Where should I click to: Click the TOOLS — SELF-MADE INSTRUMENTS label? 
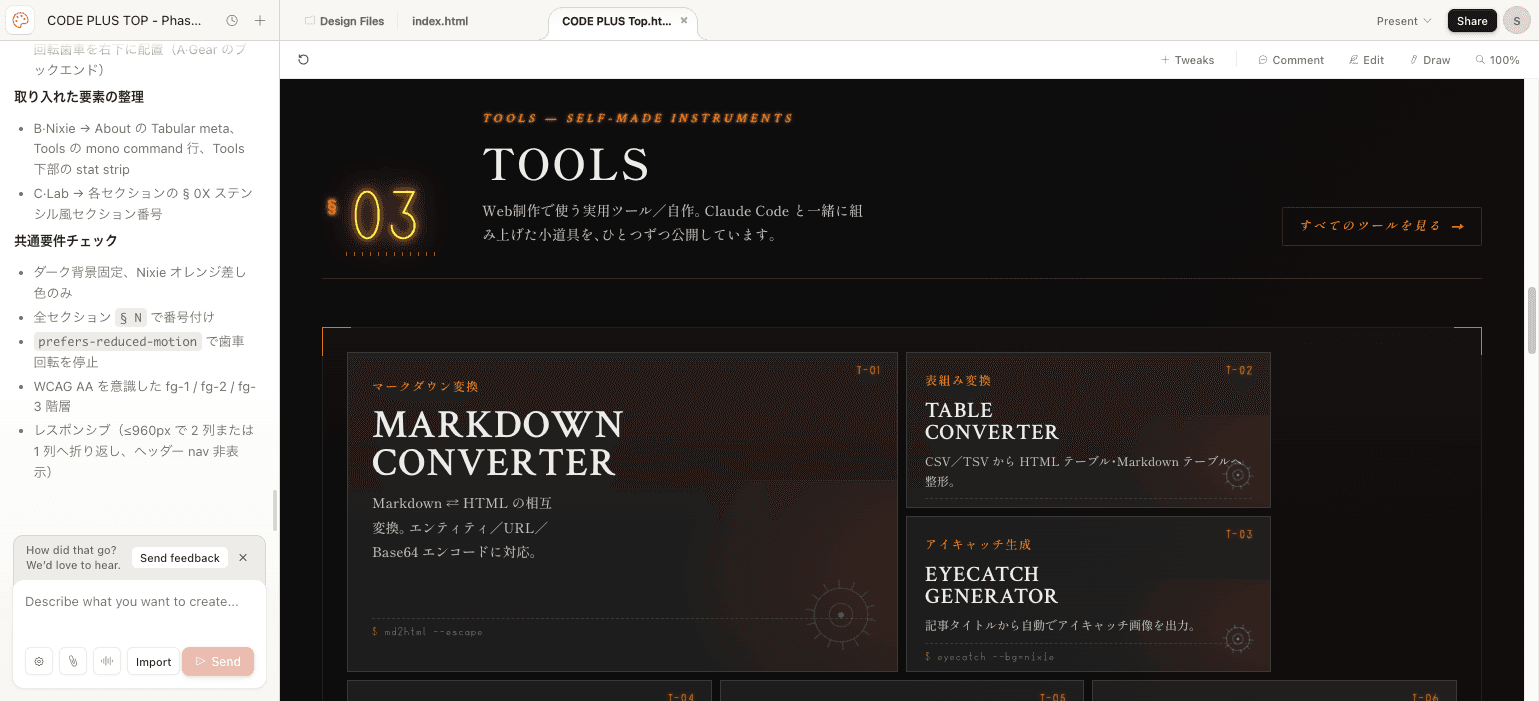tap(638, 118)
